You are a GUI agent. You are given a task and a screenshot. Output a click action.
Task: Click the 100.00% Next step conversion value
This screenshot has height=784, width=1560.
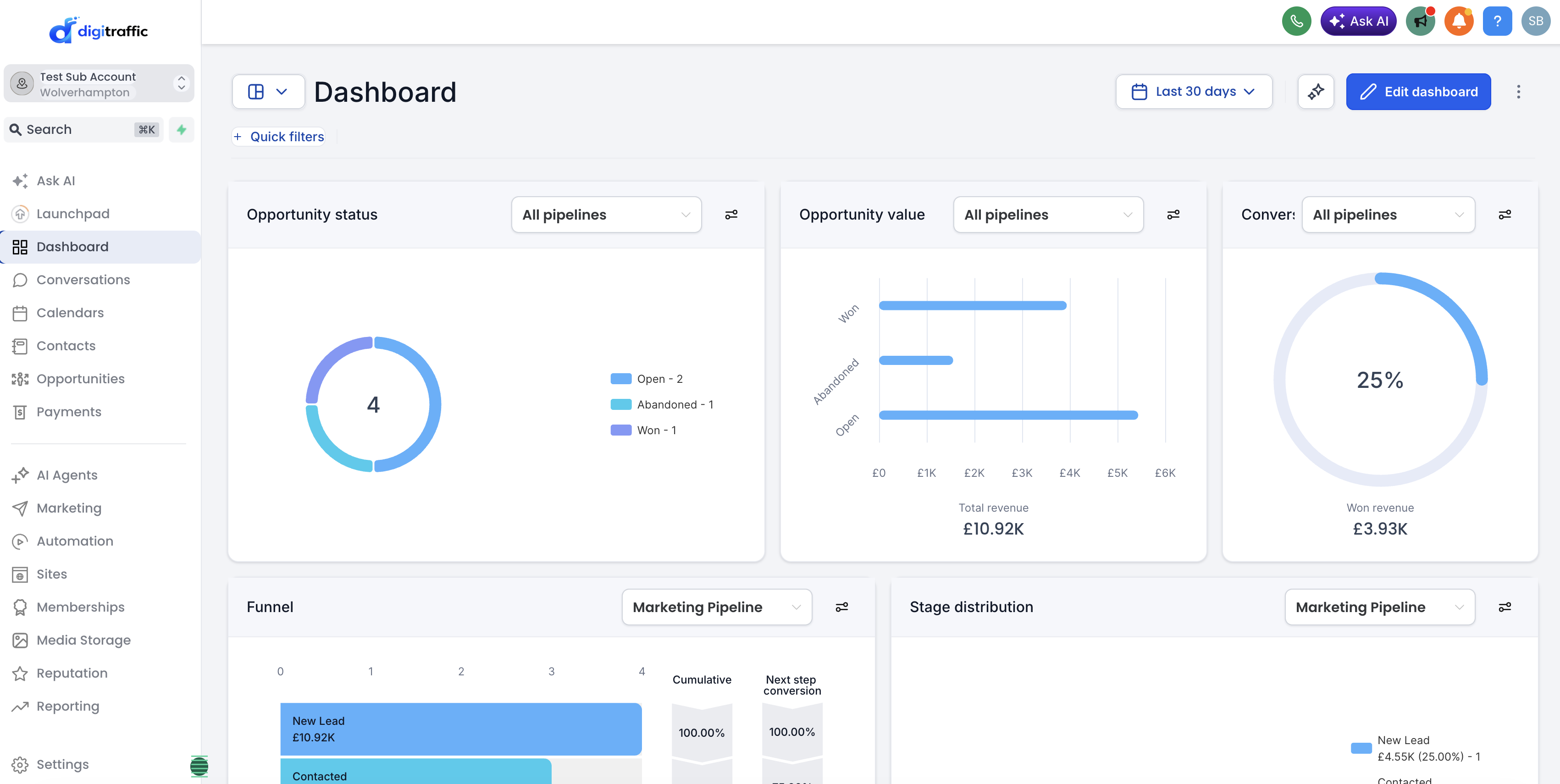point(791,732)
